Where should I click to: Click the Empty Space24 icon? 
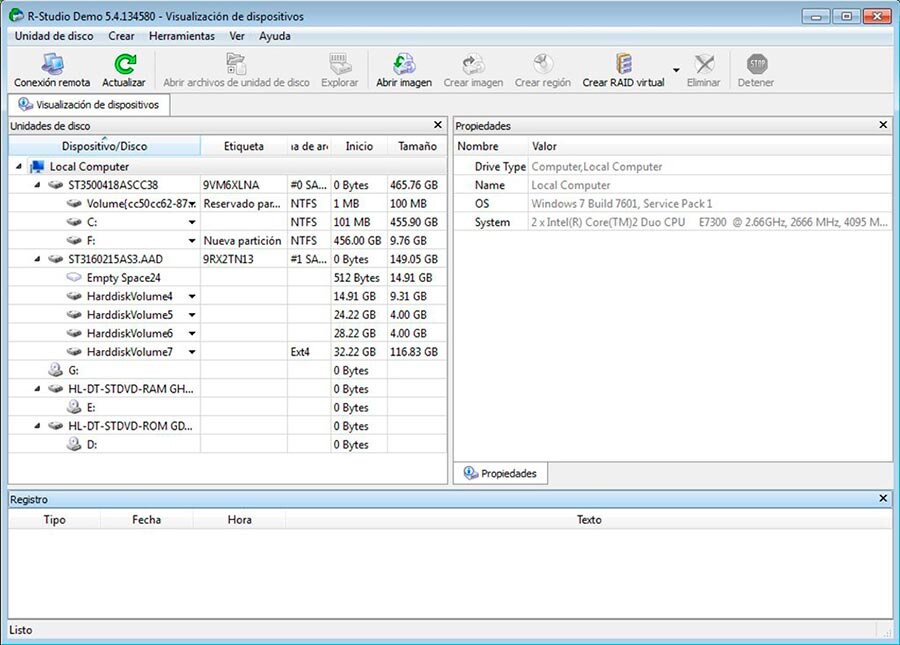click(74, 278)
